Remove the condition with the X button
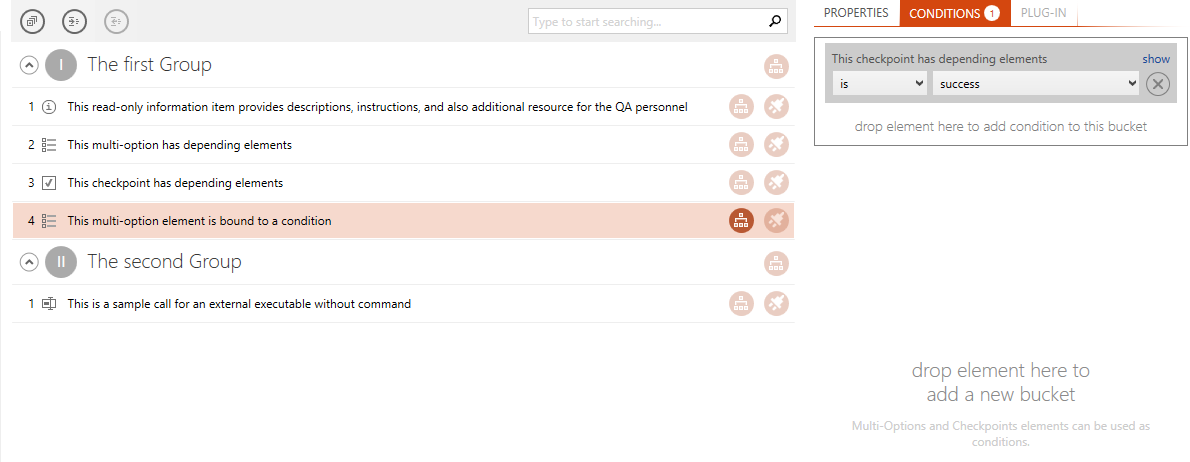The image size is (1190, 462). pos(1157,84)
